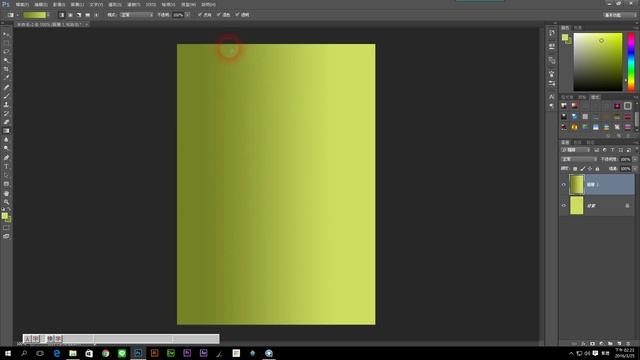This screenshot has height=360, width=640.
Task: Open the gradient opacity slider arrow
Action: pyautogui.click(x=188, y=15)
